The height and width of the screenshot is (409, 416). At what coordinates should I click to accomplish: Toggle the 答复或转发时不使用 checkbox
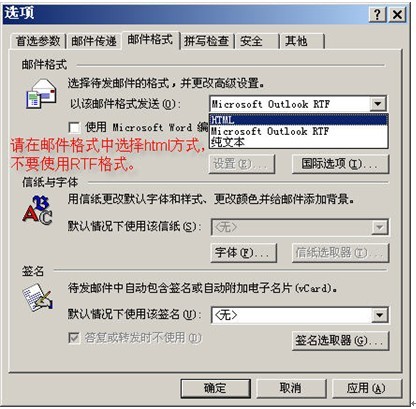click(x=74, y=338)
